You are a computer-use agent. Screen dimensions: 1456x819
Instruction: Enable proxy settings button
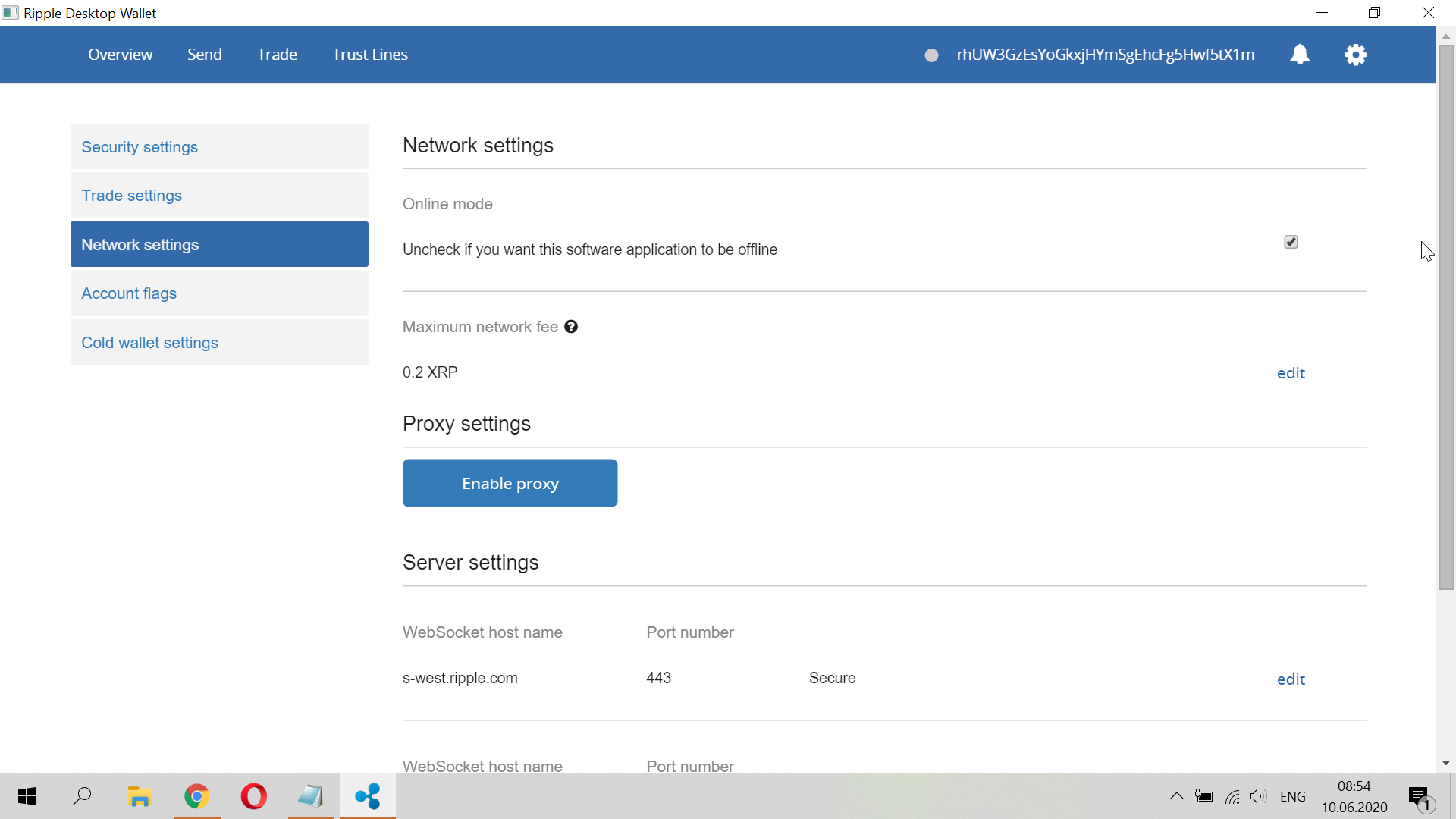510,483
